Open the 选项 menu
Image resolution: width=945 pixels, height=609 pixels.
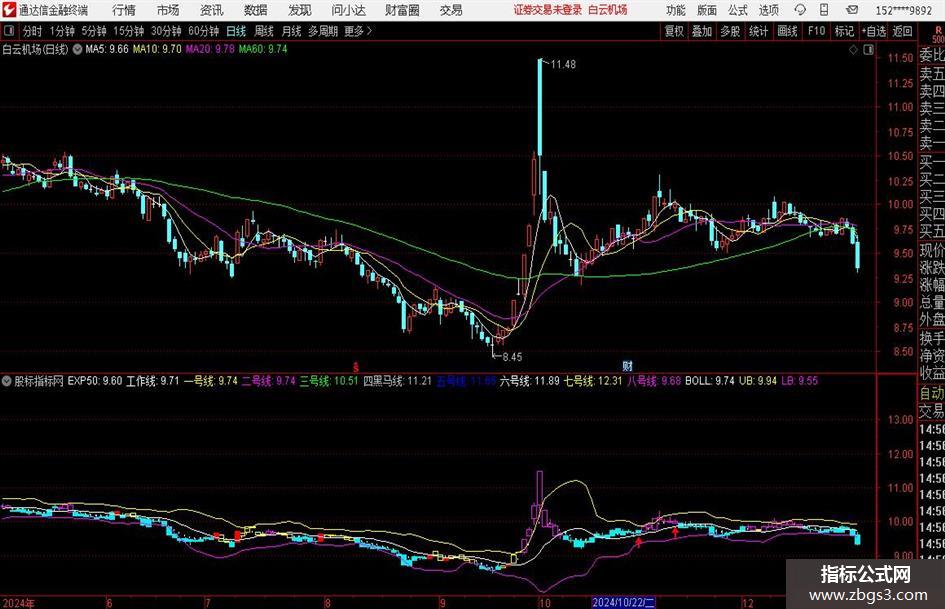768,10
